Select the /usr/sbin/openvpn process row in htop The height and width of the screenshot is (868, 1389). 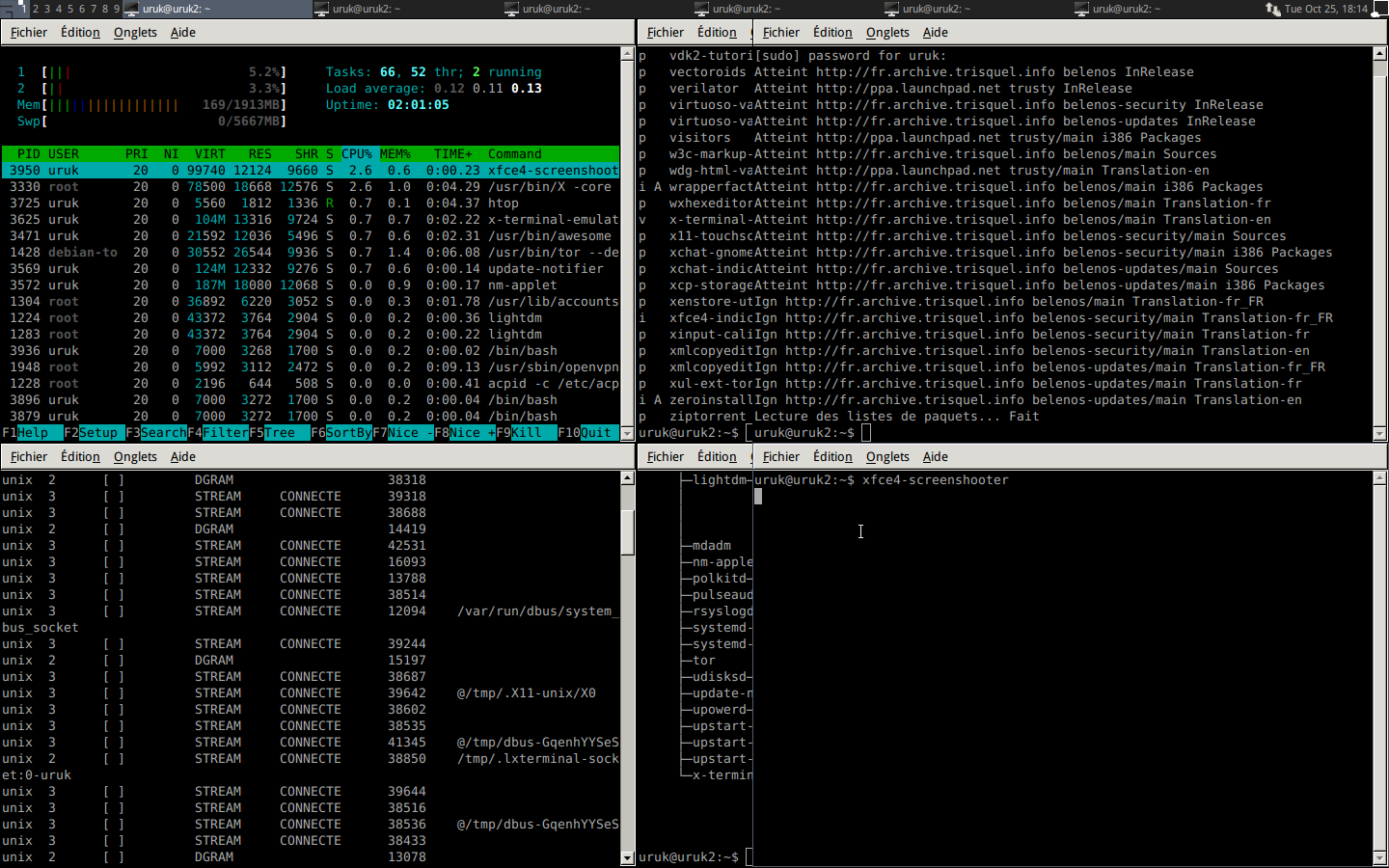click(x=311, y=366)
